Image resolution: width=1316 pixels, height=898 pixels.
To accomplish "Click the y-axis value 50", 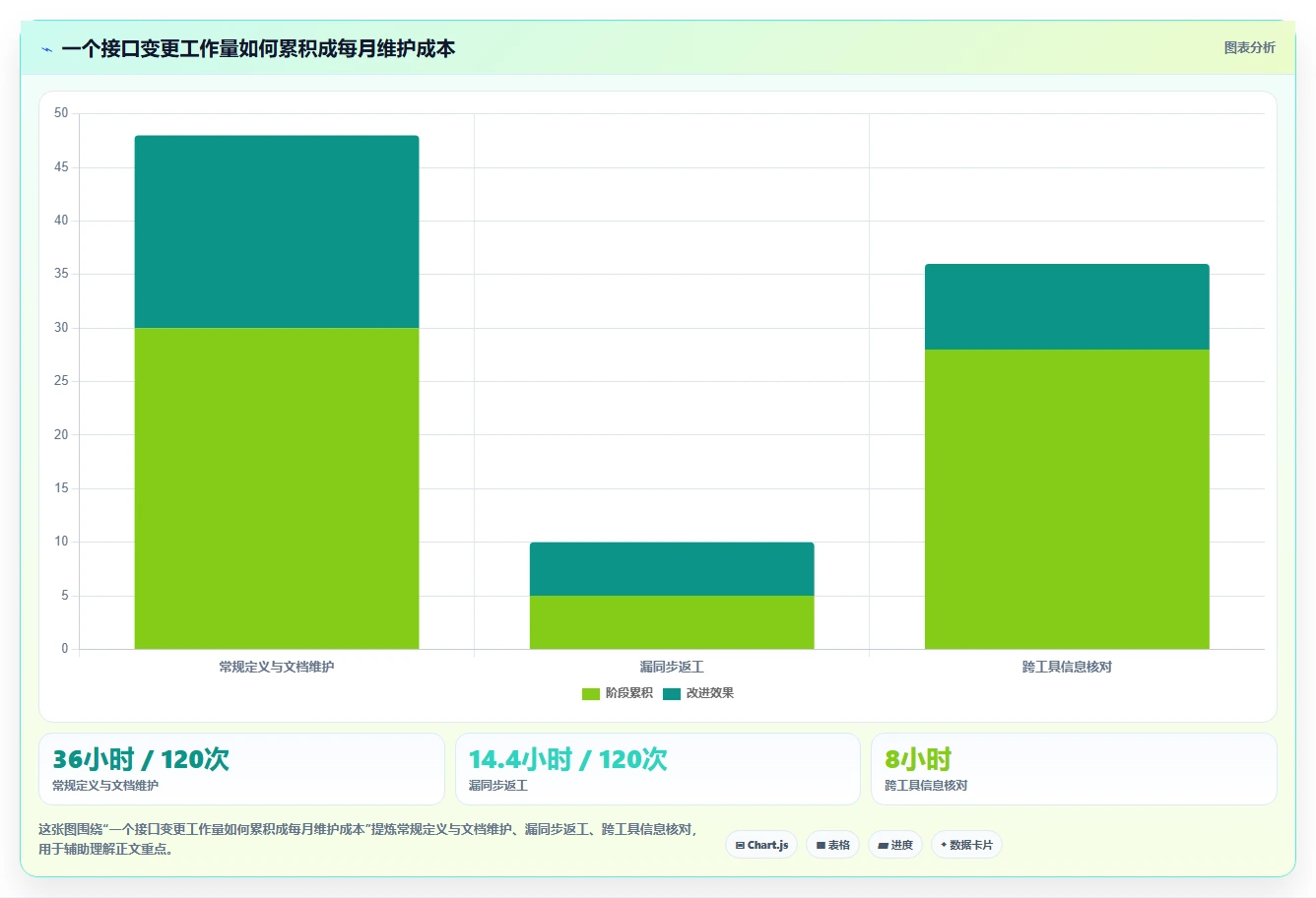I will (x=61, y=113).
